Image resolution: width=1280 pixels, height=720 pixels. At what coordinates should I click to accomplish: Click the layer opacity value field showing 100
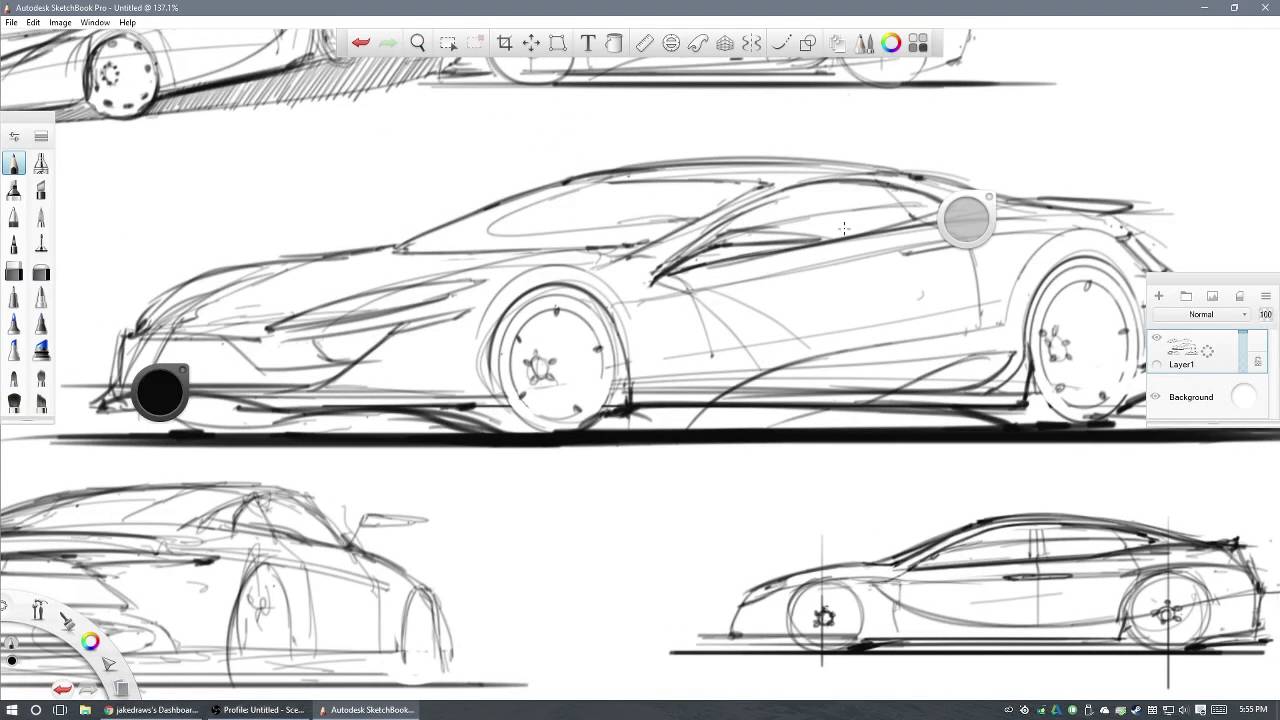click(x=1266, y=314)
